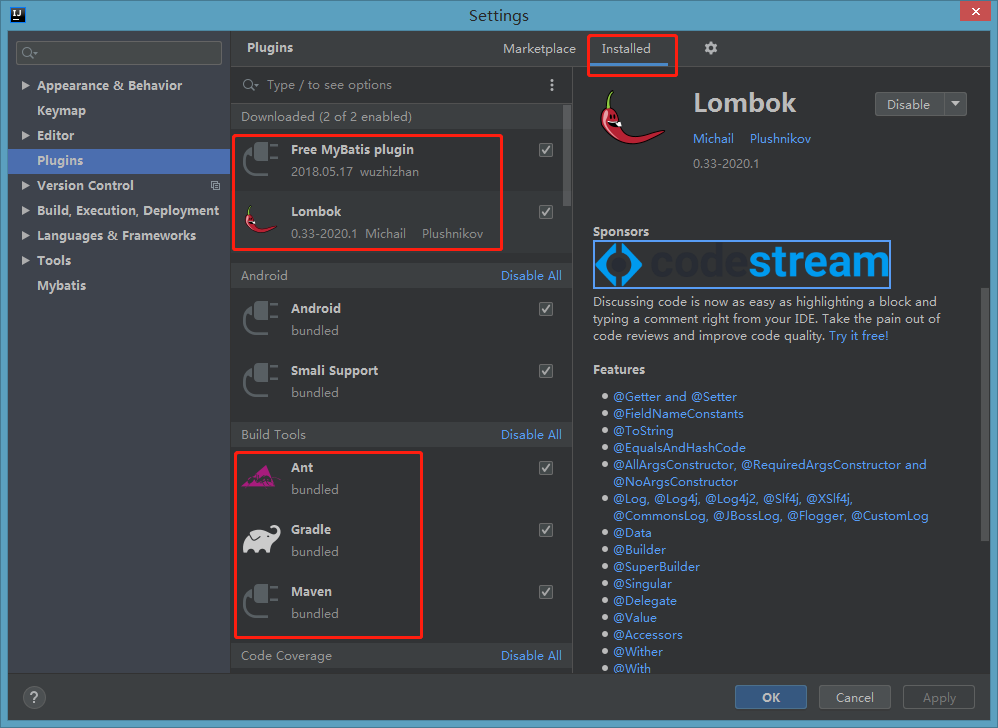Screen dimensions: 998x728
Task: Select Mybatis in settings tree
Action: click(61, 285)
